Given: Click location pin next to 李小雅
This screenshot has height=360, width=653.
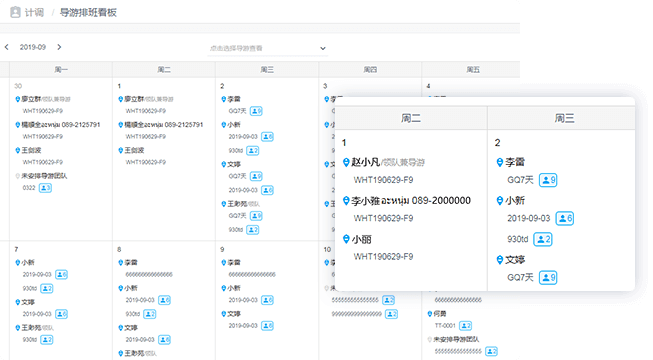Looking at the screenshot, I should [346, 201].
